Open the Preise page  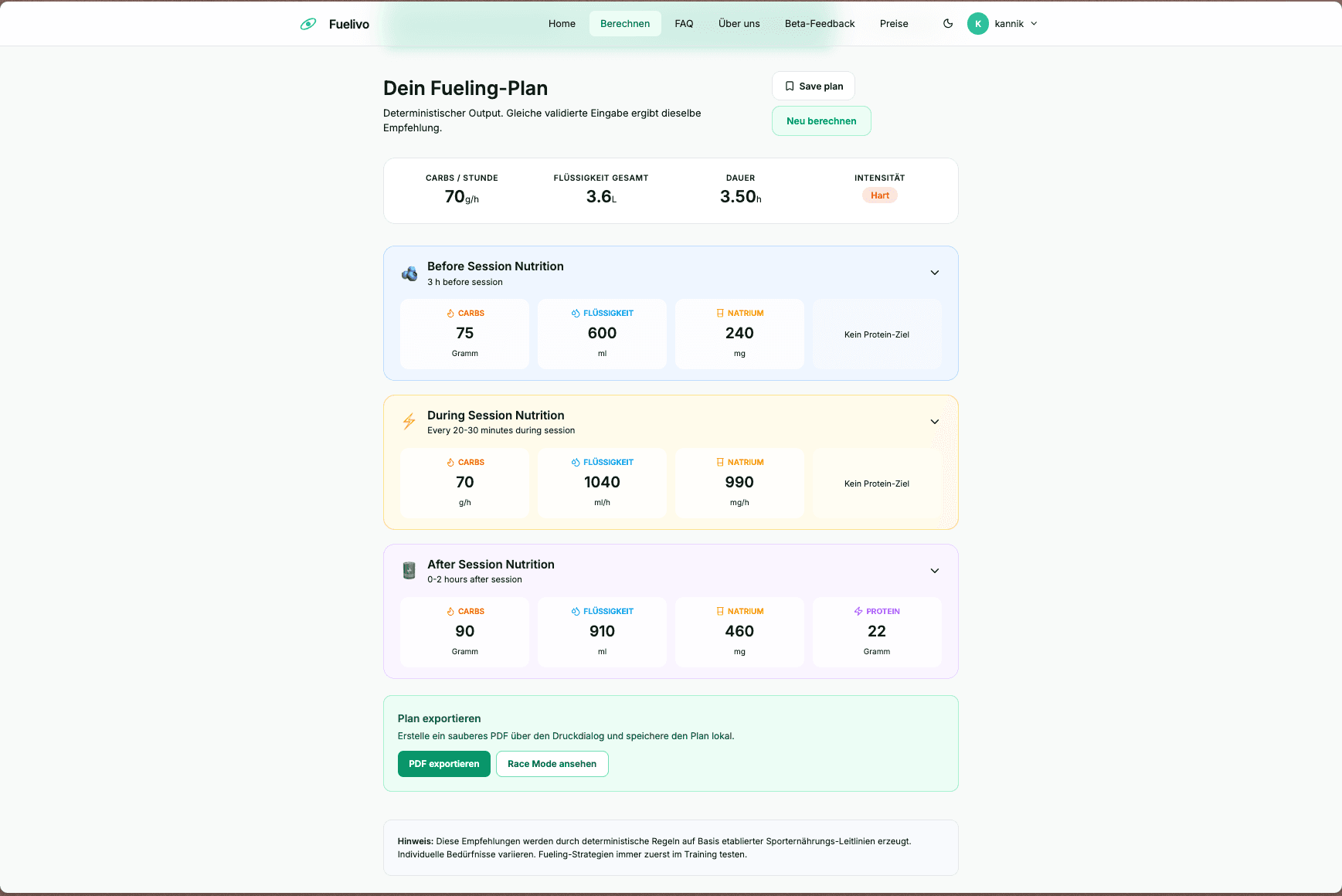894,24
